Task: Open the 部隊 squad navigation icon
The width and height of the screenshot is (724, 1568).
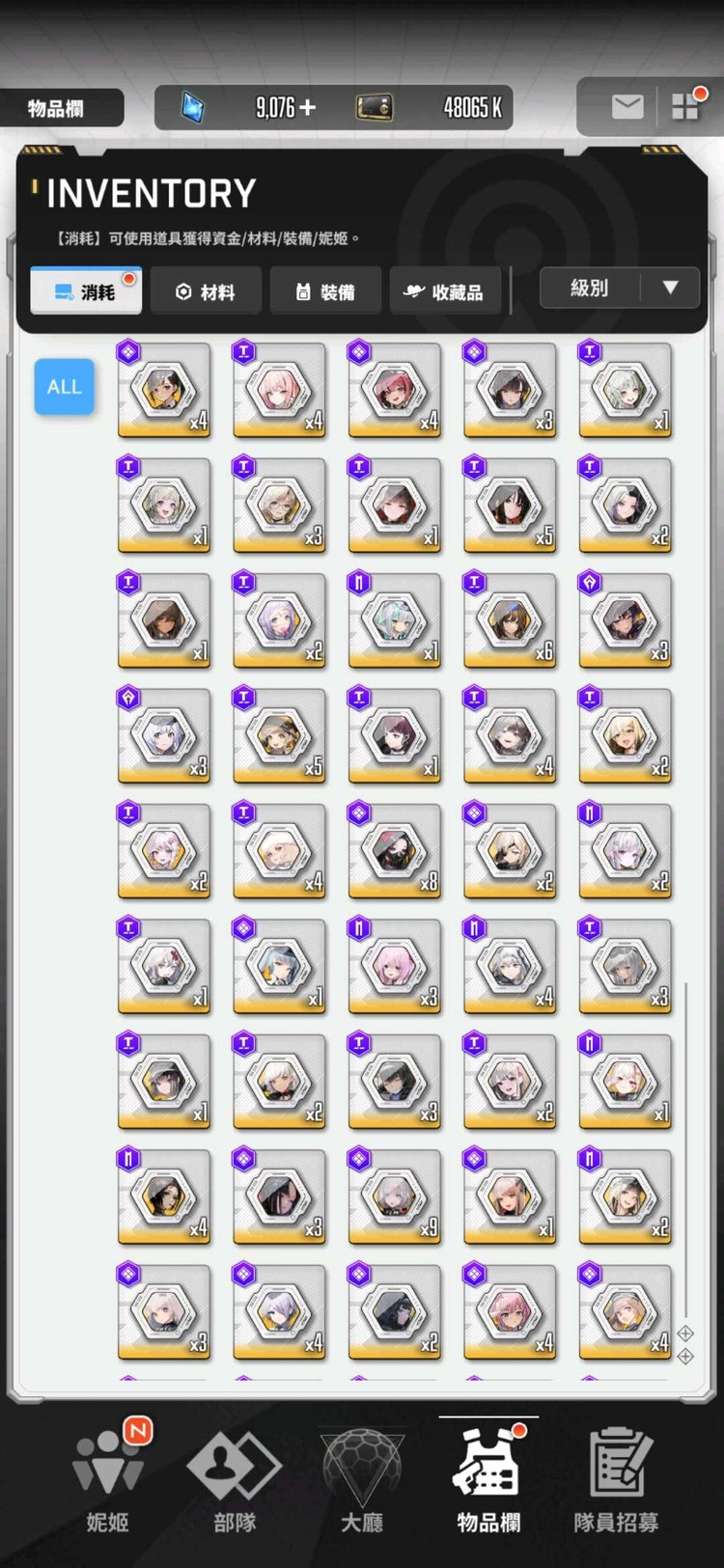Action: [x=235, y=1476]
